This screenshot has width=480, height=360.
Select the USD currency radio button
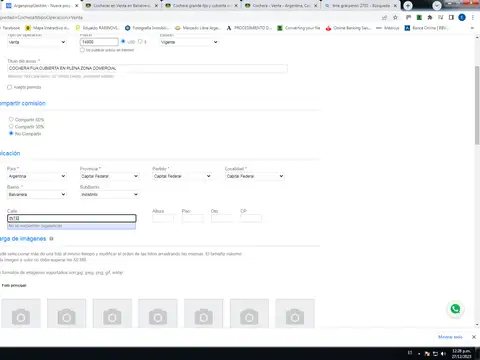(123, 42)
